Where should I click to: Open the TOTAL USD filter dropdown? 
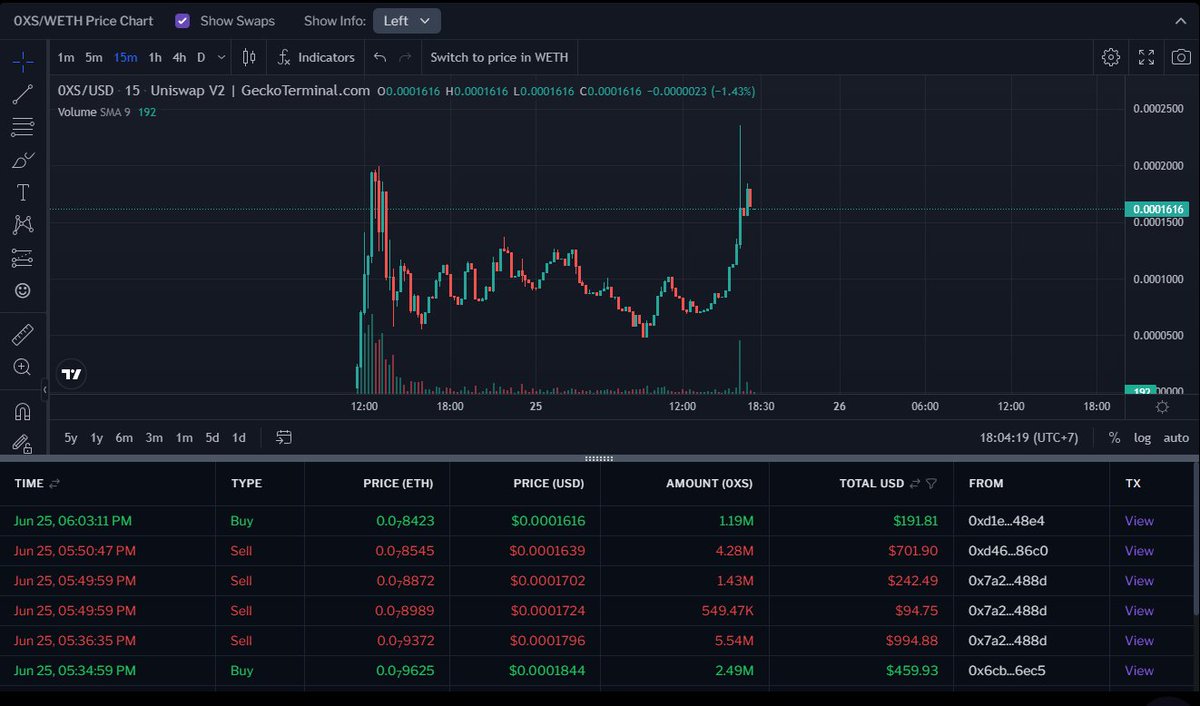coord(931,483)
